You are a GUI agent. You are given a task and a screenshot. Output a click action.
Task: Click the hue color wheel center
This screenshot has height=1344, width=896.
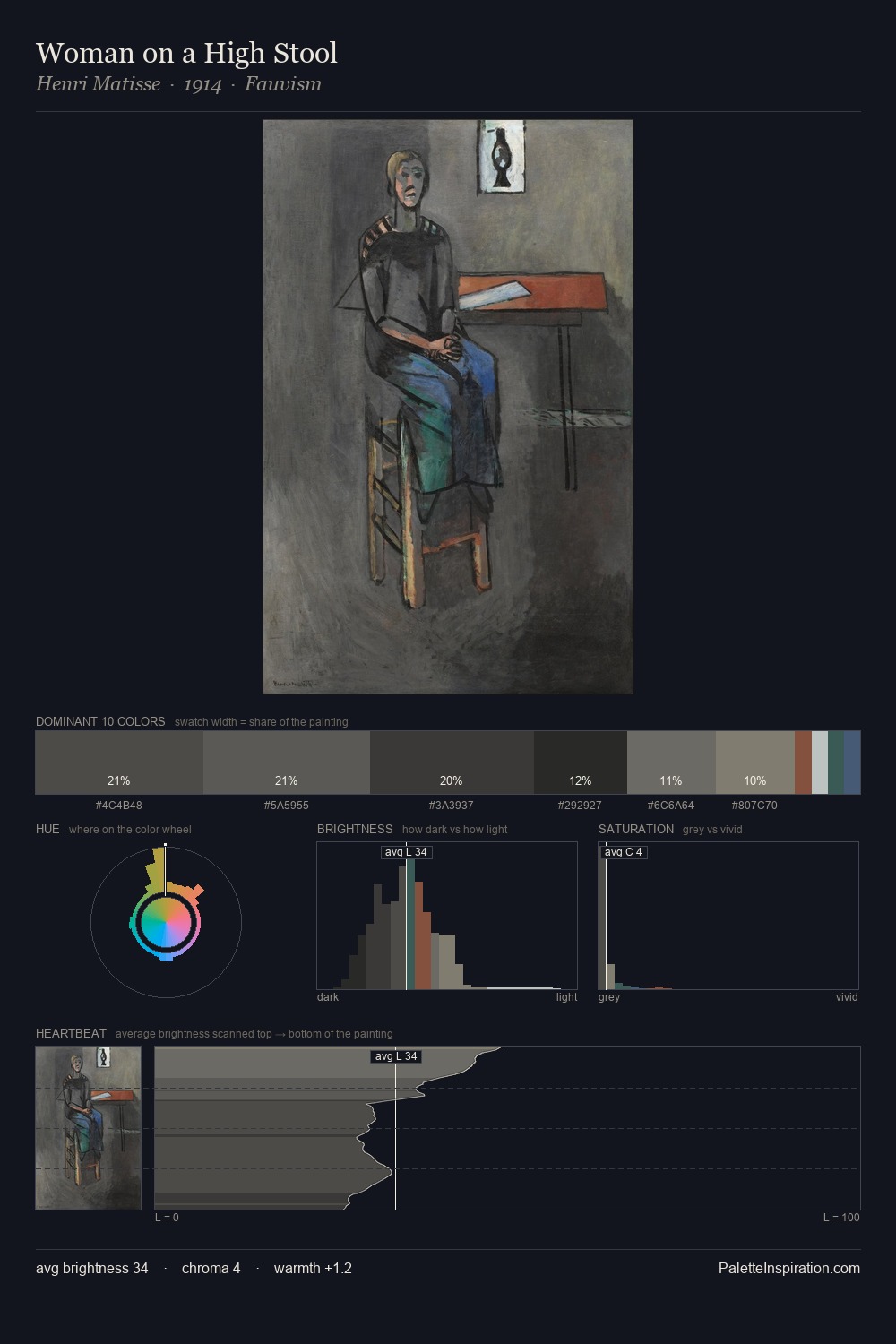click(x=166, y=922)
